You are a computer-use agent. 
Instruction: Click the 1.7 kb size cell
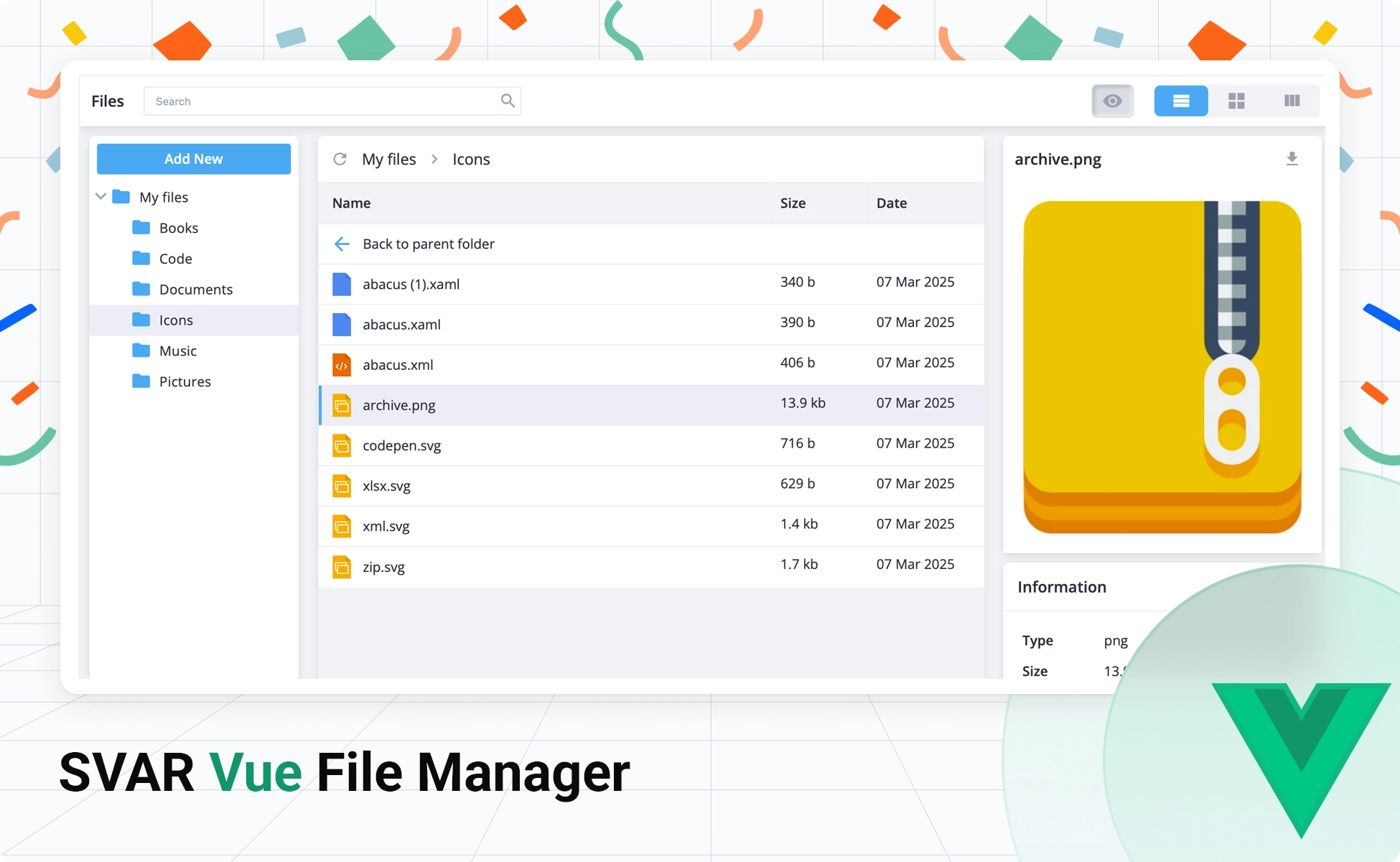[799, 565]
